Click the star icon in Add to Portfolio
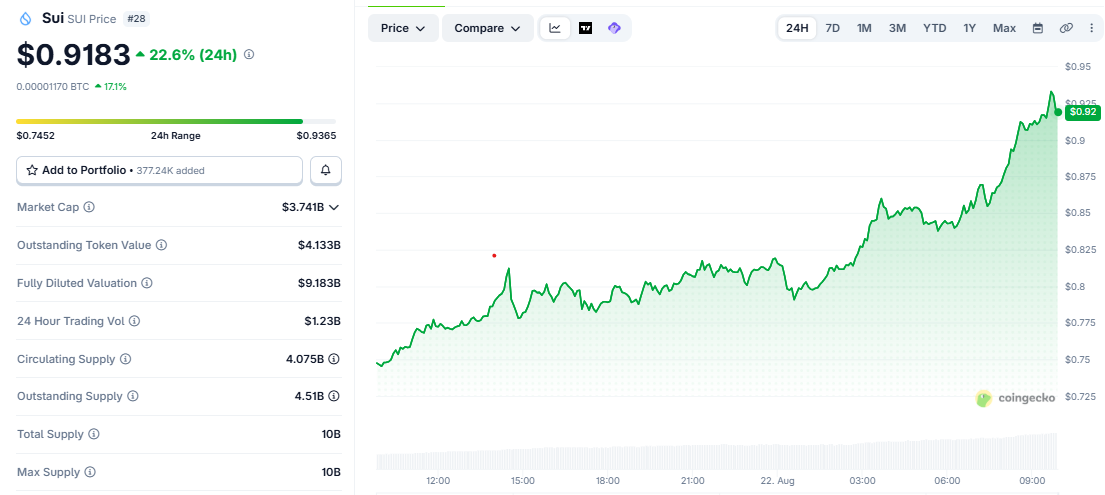 32,170
